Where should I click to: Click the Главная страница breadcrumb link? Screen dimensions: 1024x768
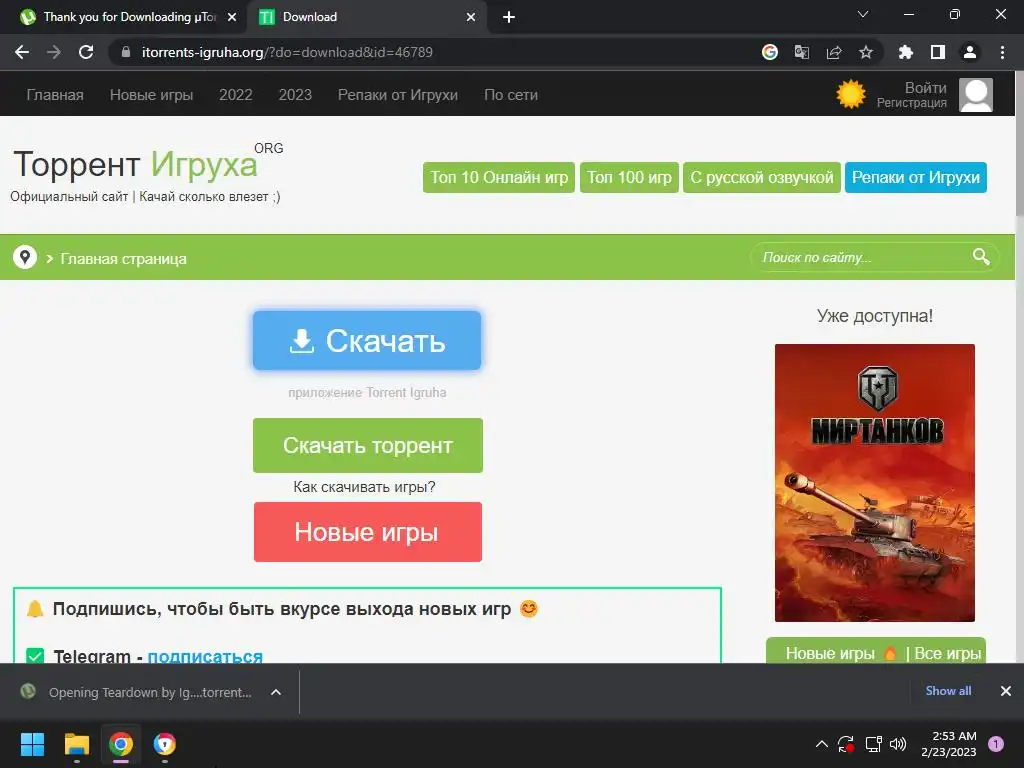[123, 259]
